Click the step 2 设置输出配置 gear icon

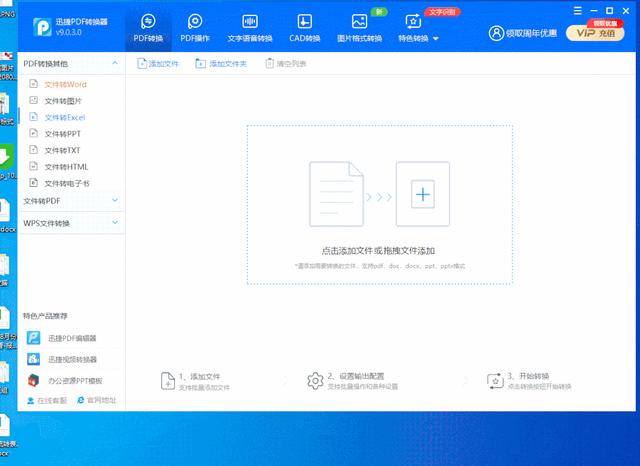point(315,381)
